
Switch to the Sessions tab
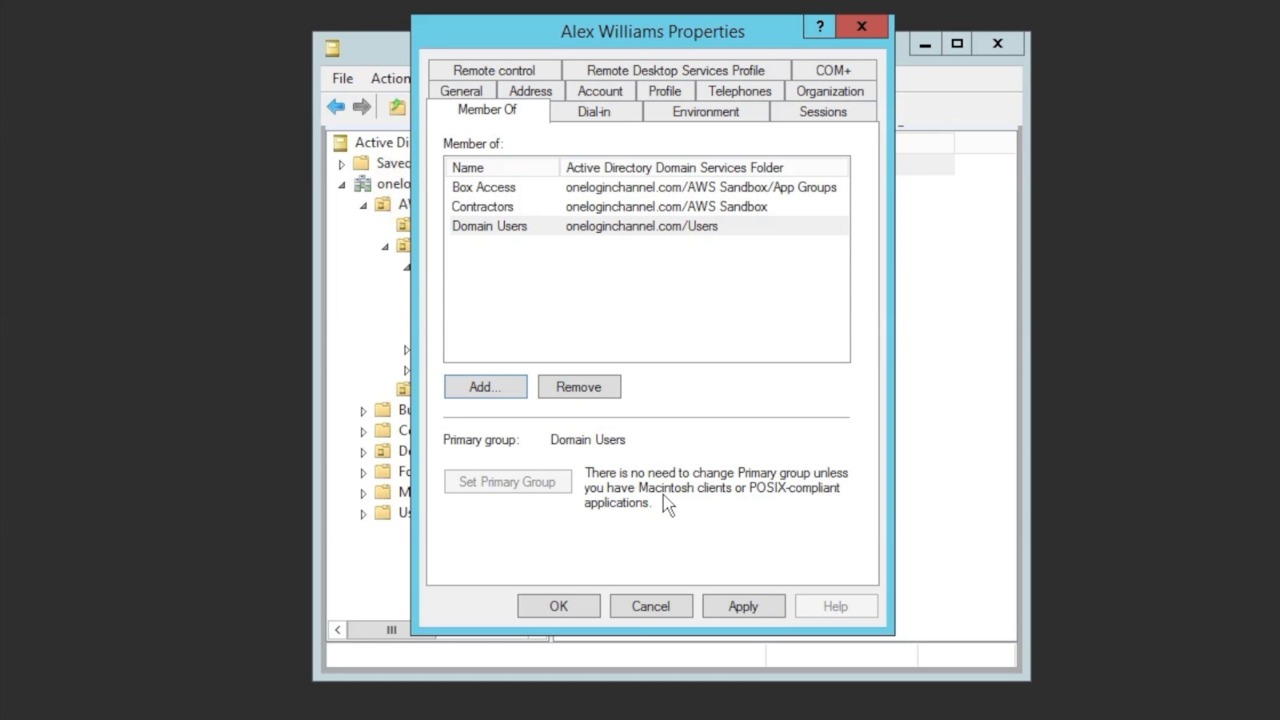pyautogui.click(x=823, y=112)
